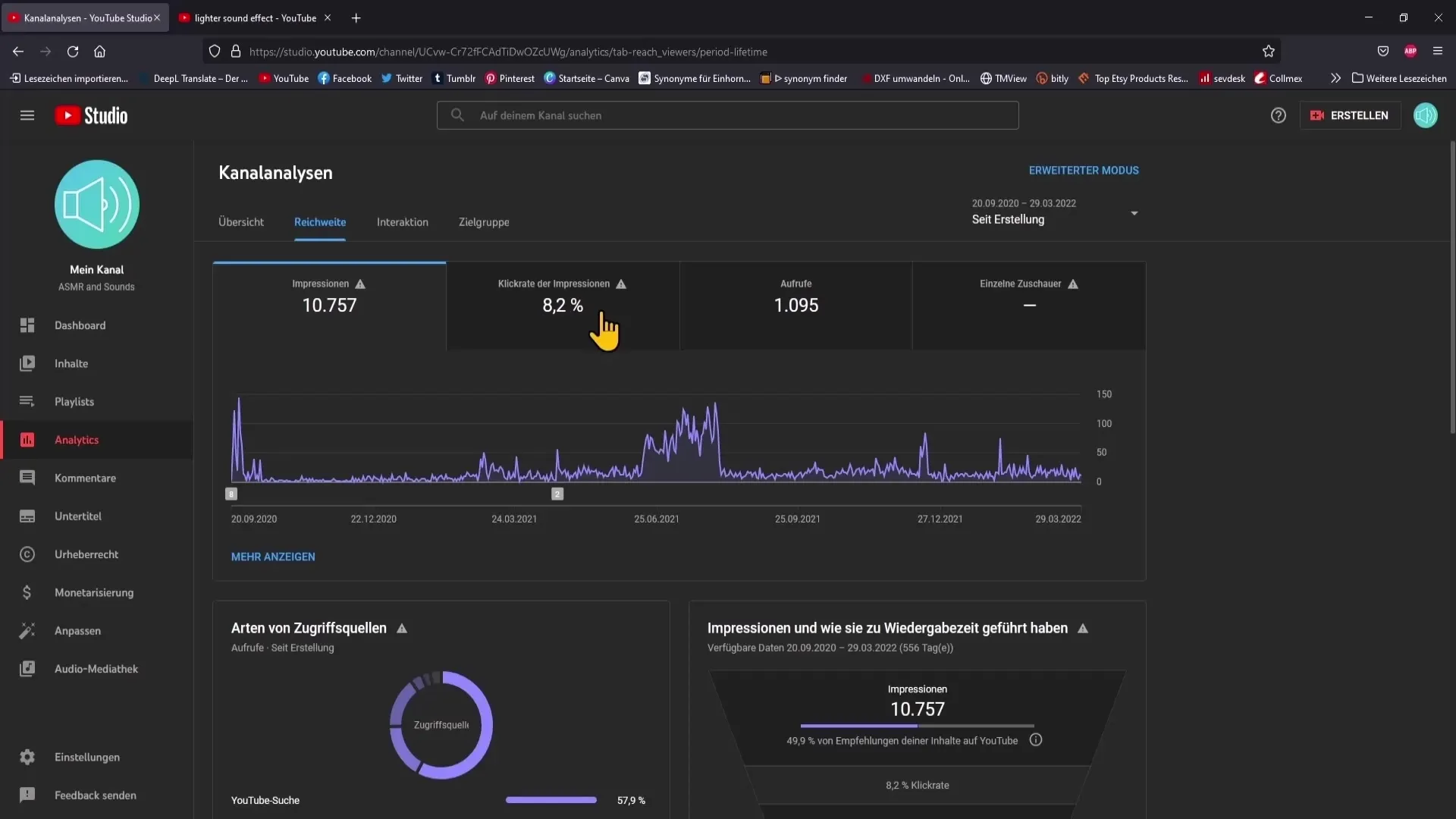Switch to Interaktion analytics tab
Viewport: 1456px width, 819px height.
point(403,221)
